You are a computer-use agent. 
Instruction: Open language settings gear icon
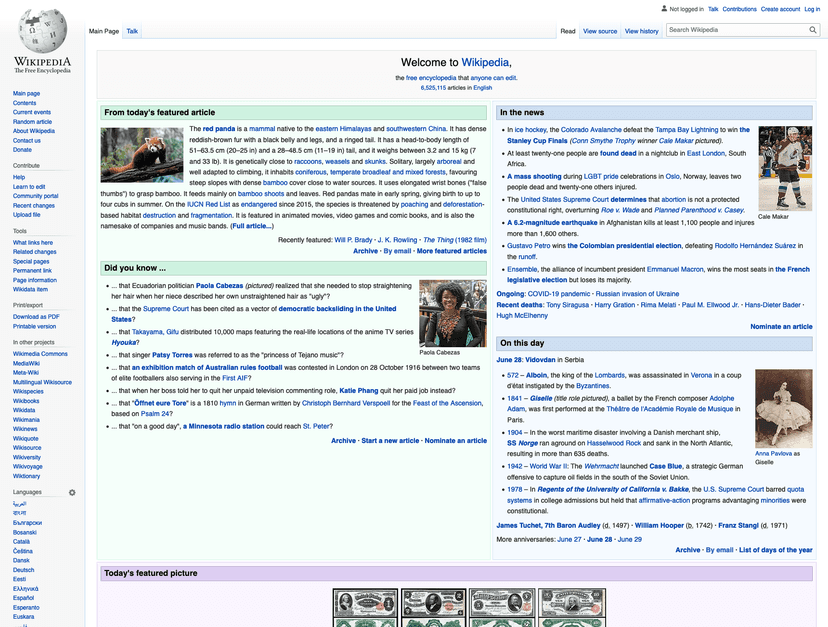72,492
